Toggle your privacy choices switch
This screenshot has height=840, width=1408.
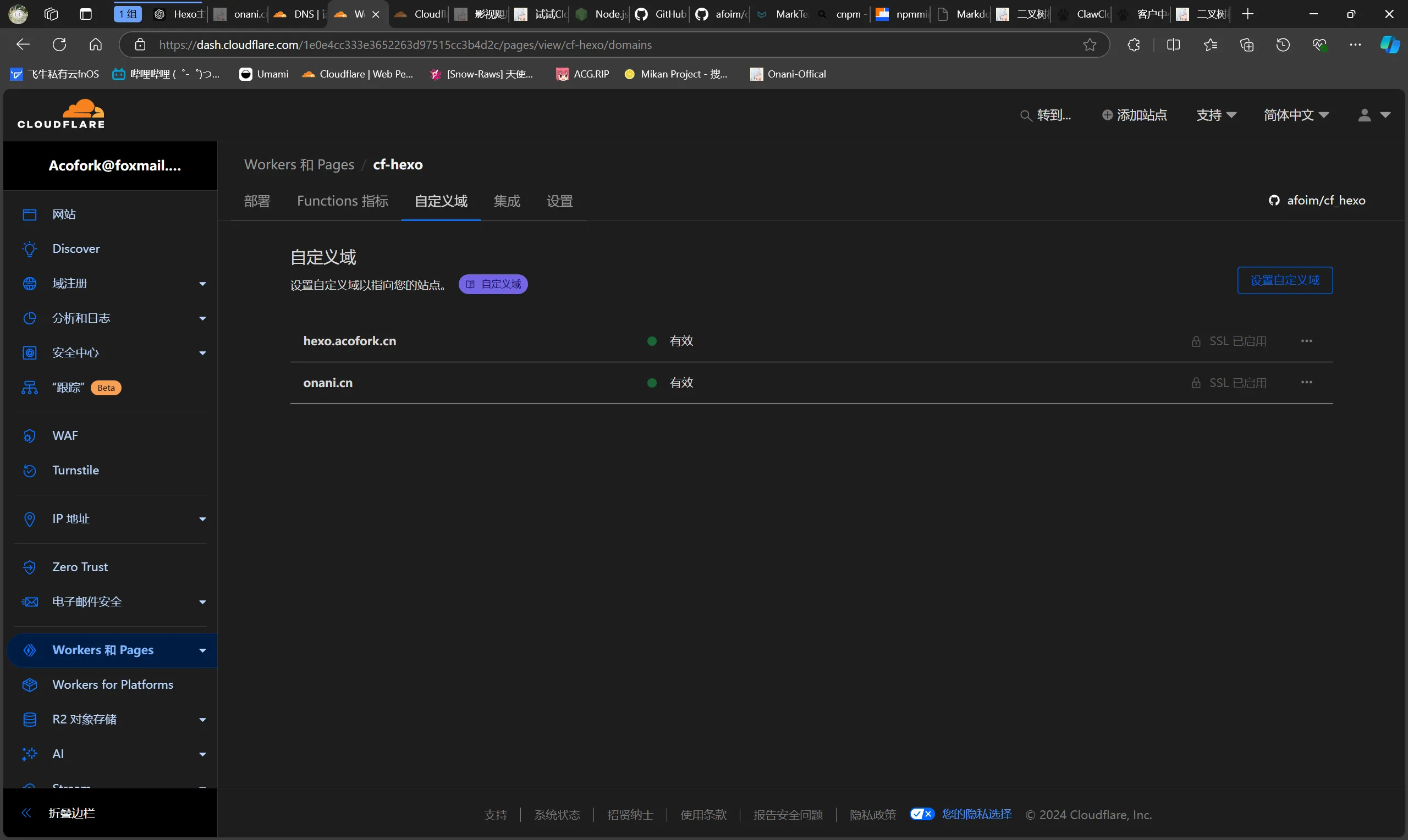click(x=922, y=814)
